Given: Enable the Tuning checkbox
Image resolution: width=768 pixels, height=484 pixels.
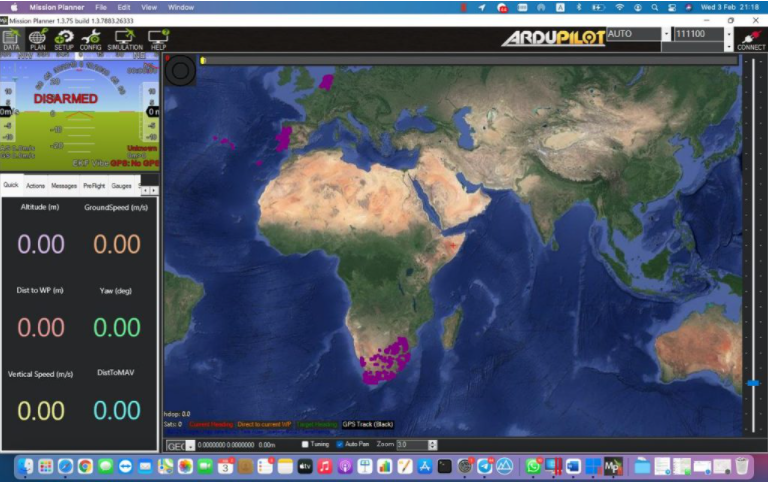Looking at the screenshot, I should [x=306, y=444].
